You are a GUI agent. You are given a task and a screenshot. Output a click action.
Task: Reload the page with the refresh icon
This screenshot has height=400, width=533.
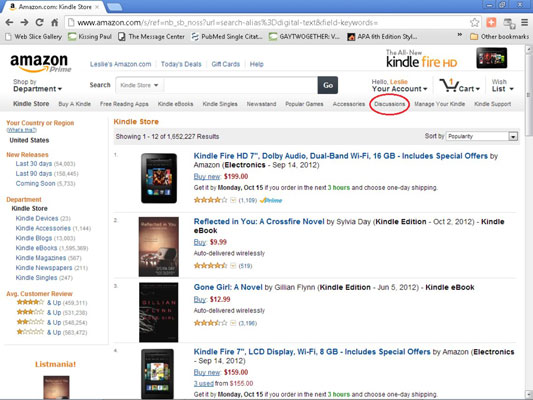coord(39,22)
